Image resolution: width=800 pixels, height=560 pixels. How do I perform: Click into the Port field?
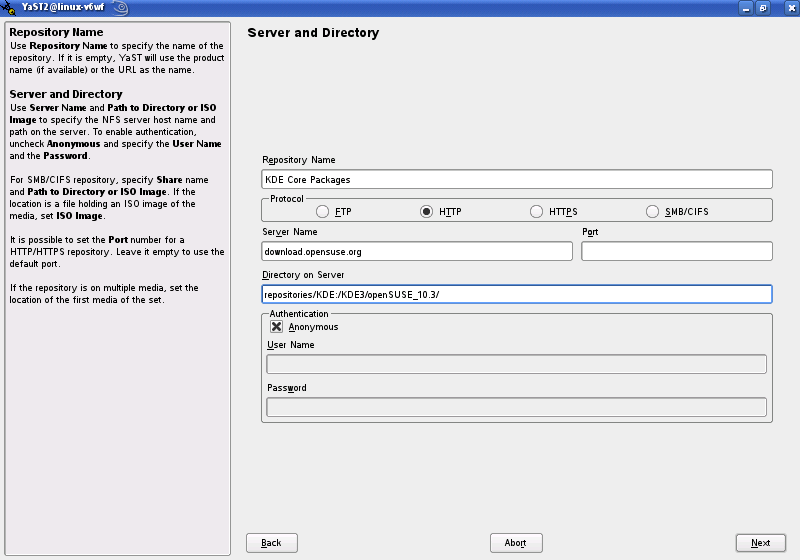[x=677, y=251]
